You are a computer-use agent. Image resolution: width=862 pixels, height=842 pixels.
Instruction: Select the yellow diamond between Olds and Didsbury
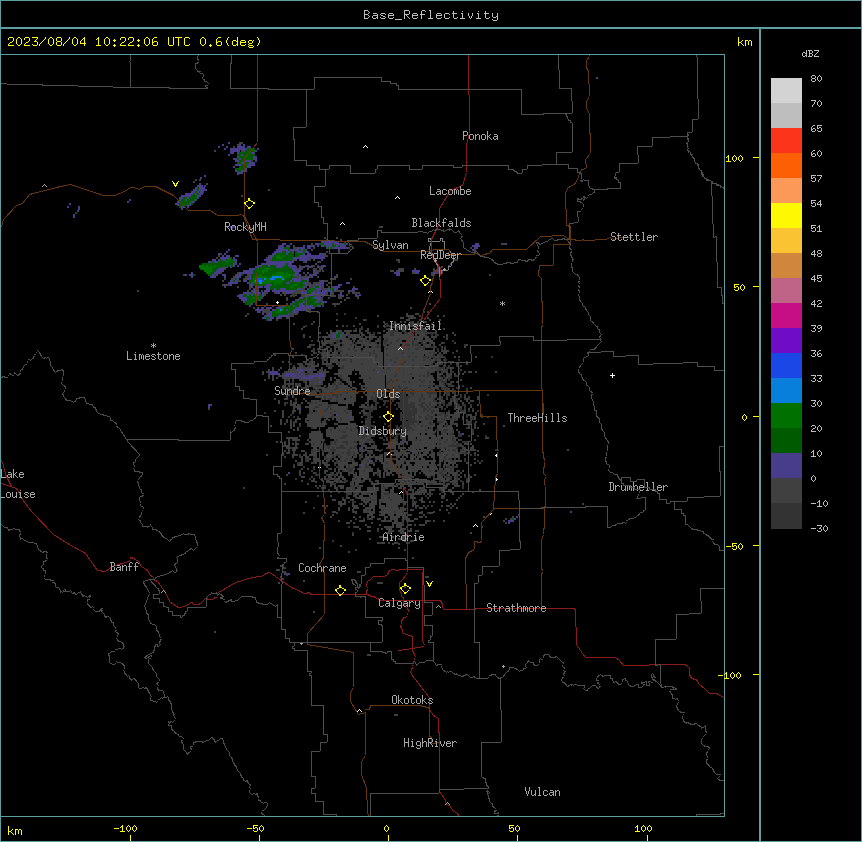pyautogui.click(x=388, y=417)
